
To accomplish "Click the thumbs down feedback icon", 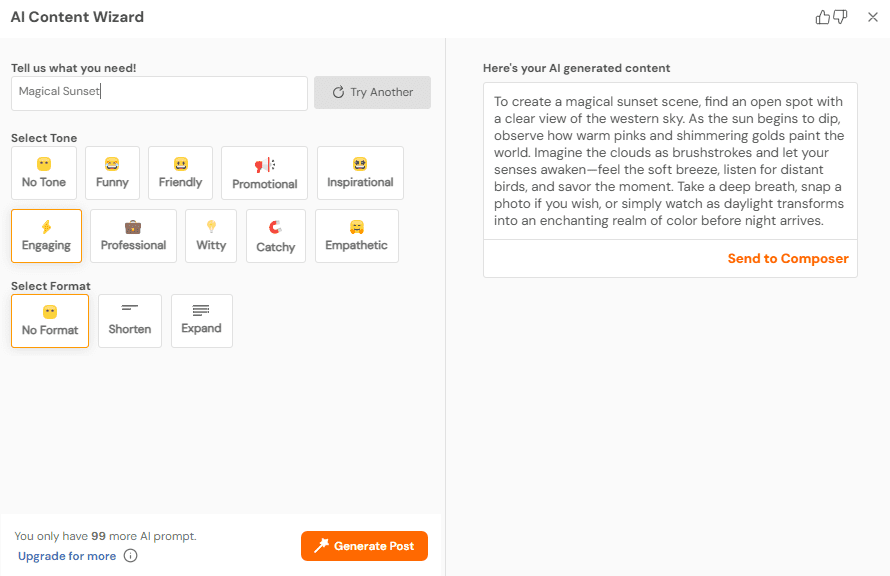I will coord(840,17).
